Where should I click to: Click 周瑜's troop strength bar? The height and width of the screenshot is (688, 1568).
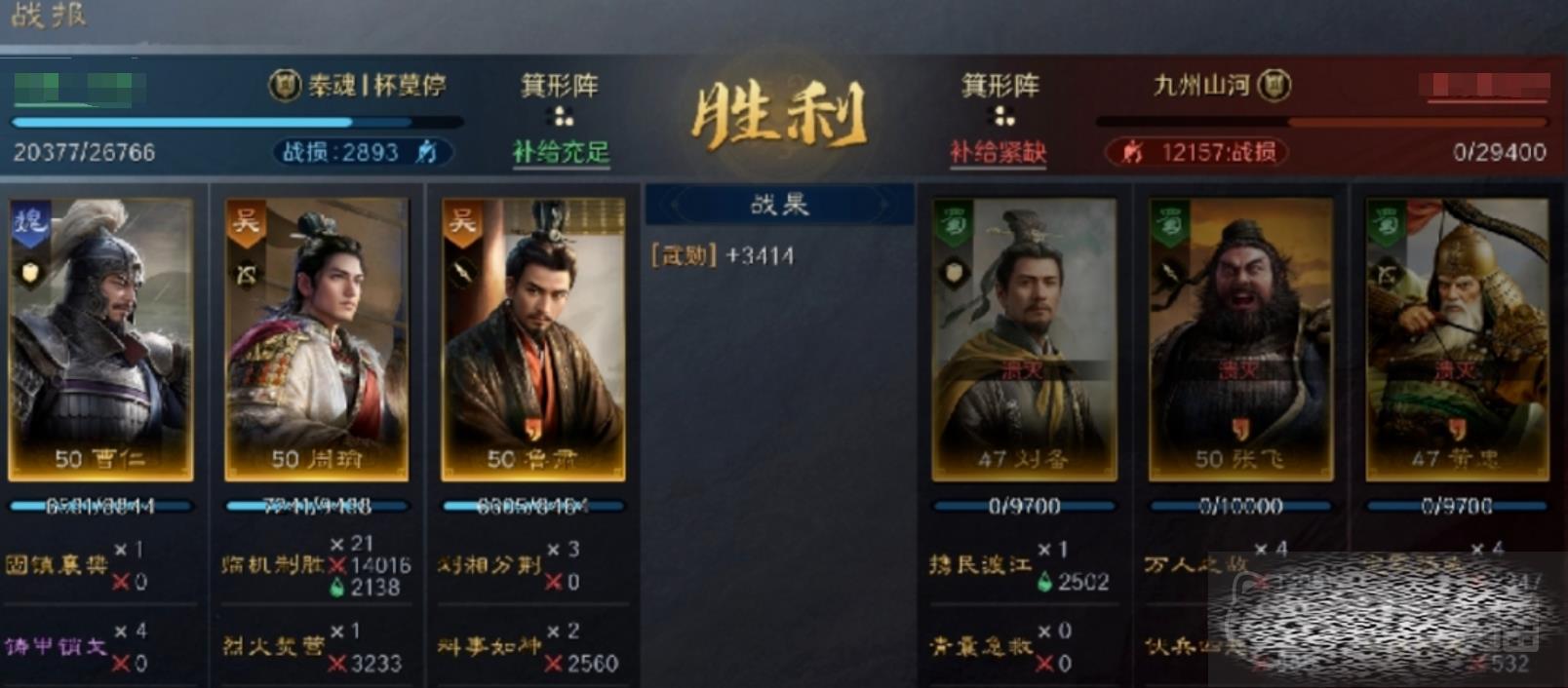click(318, 506)
